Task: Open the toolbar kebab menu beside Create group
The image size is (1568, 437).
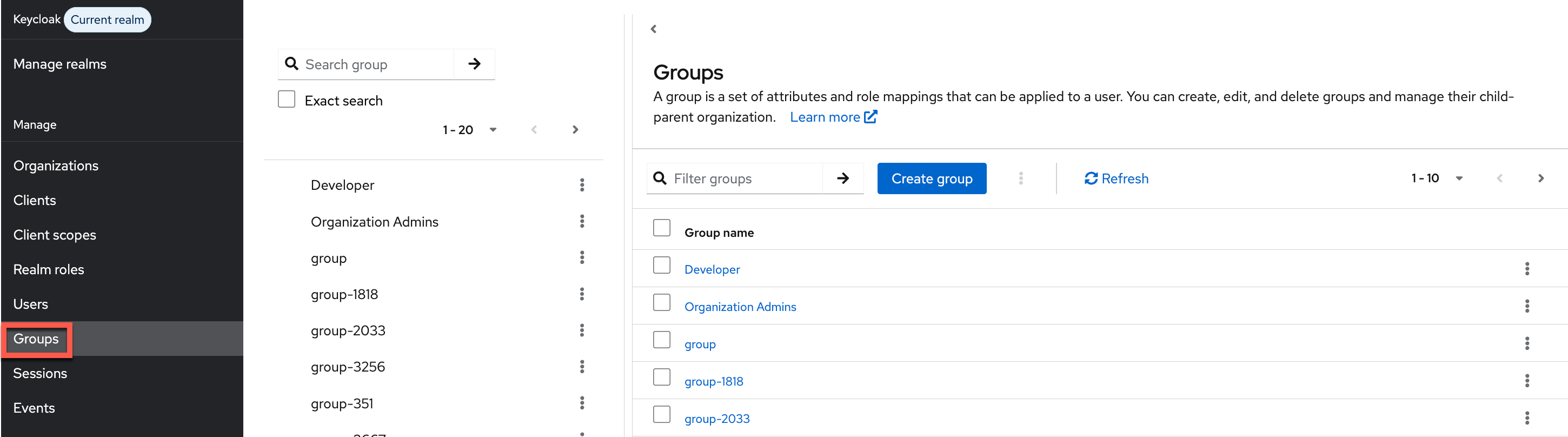Action: tap(1021, 178)
